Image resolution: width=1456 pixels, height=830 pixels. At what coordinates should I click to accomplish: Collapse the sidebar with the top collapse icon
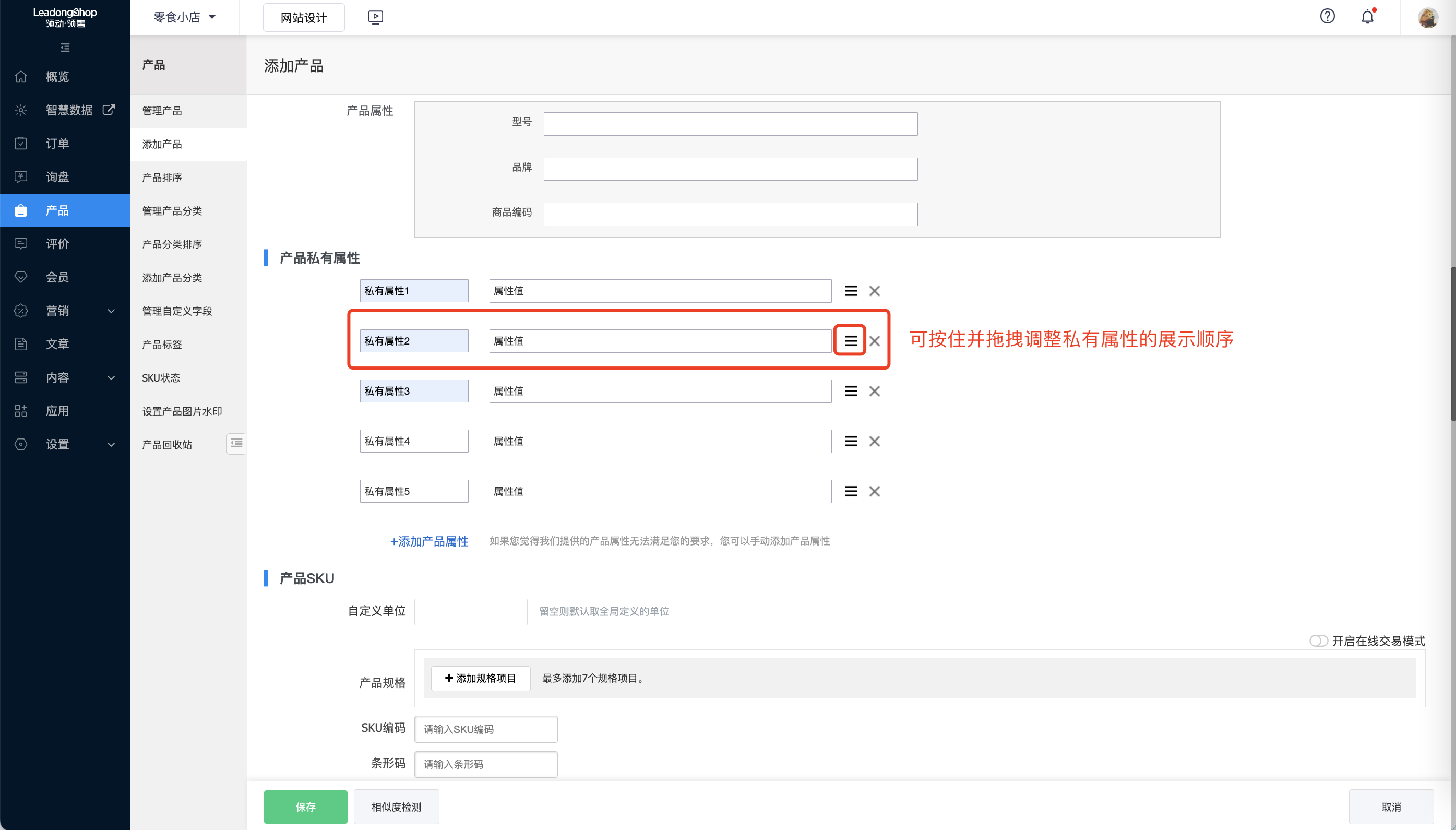click(65, 48)
